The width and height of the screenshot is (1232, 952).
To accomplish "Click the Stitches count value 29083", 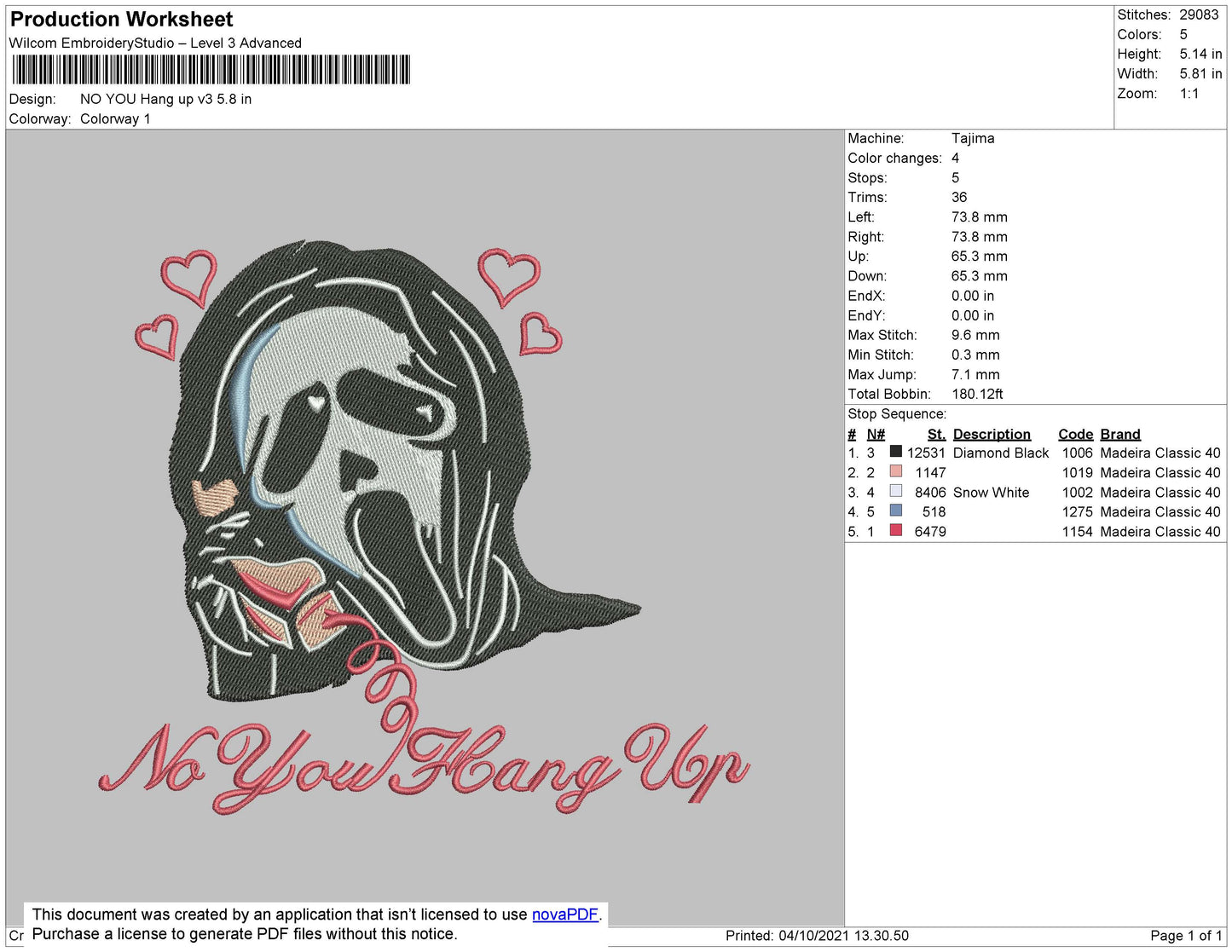I will 1199,14.
